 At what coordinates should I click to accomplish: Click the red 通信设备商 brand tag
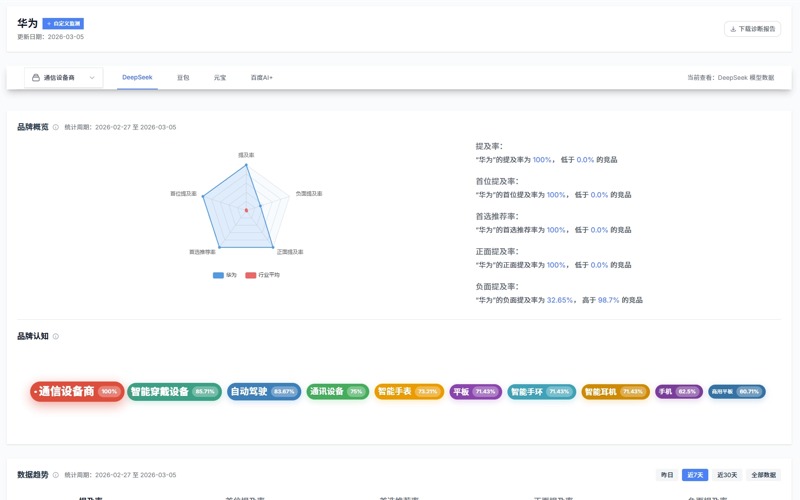76,391
